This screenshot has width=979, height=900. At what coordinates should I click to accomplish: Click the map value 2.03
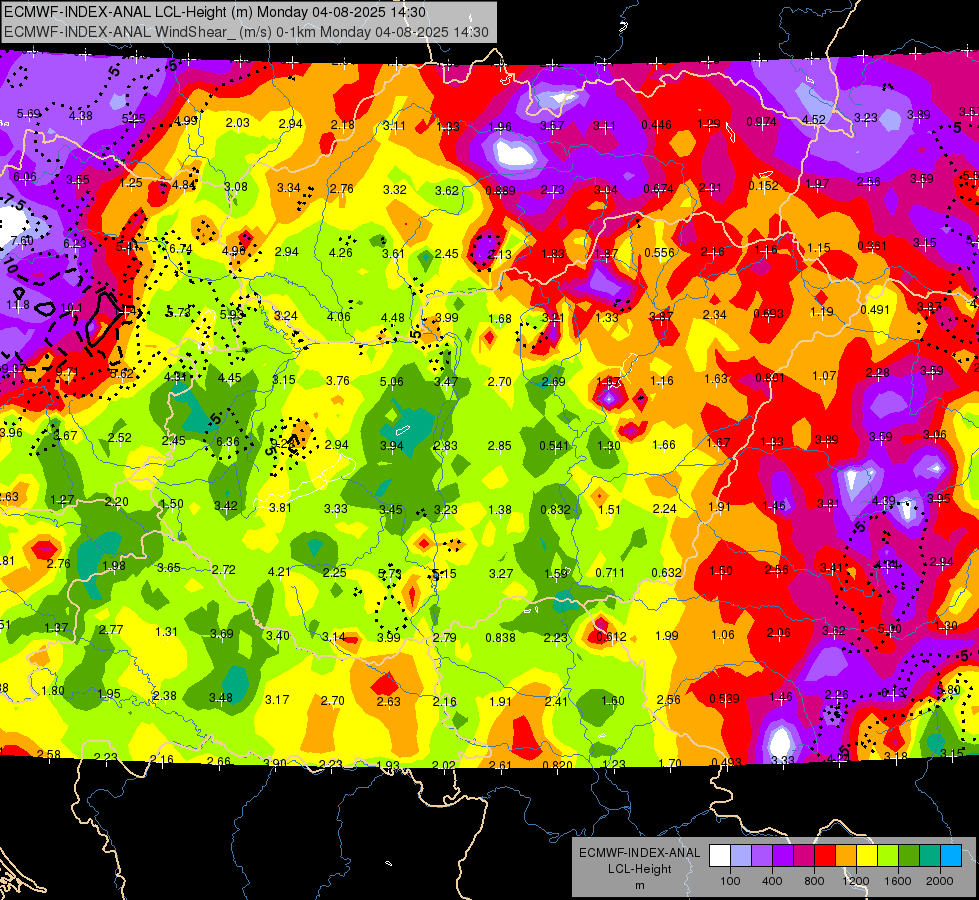pos(238,123)
